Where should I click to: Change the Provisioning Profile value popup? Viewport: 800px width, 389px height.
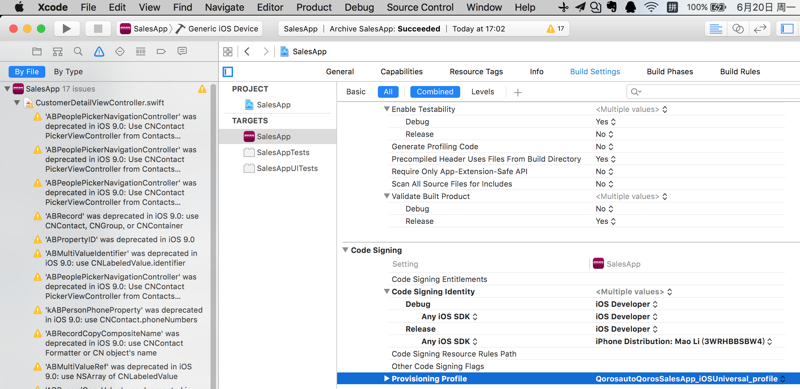coord(690,379)
